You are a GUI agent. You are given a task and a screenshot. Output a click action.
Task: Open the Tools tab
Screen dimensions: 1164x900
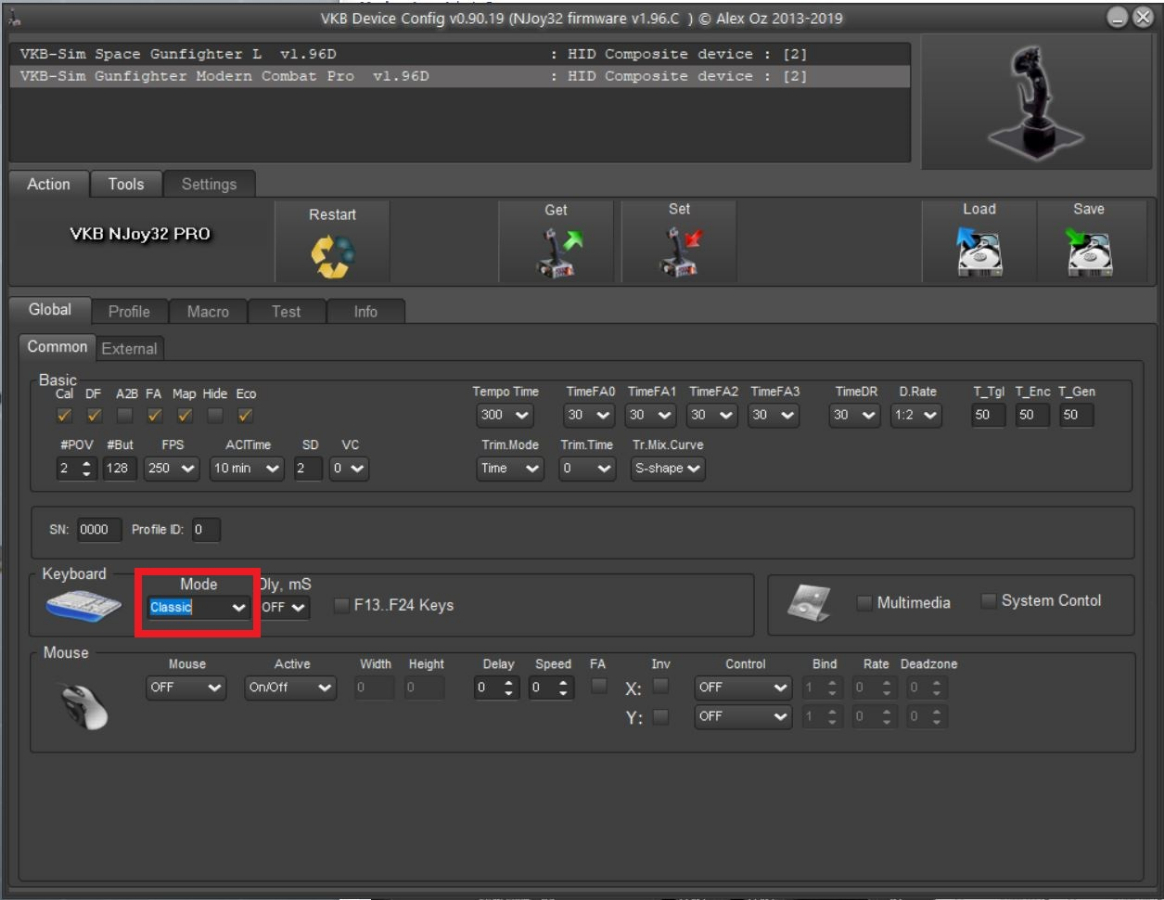(126, 184)
